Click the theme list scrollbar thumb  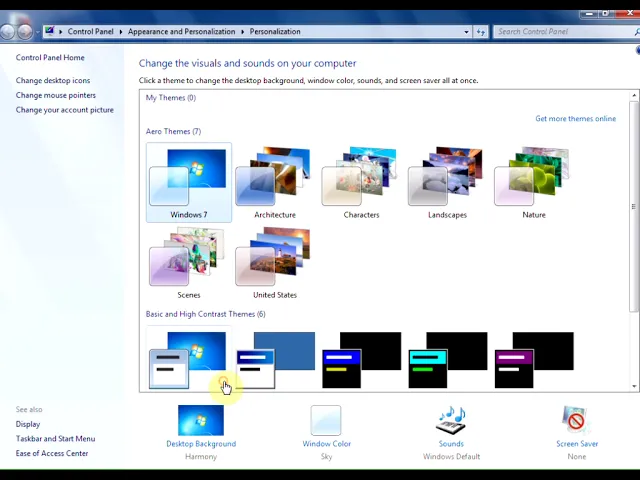(634, 207)
